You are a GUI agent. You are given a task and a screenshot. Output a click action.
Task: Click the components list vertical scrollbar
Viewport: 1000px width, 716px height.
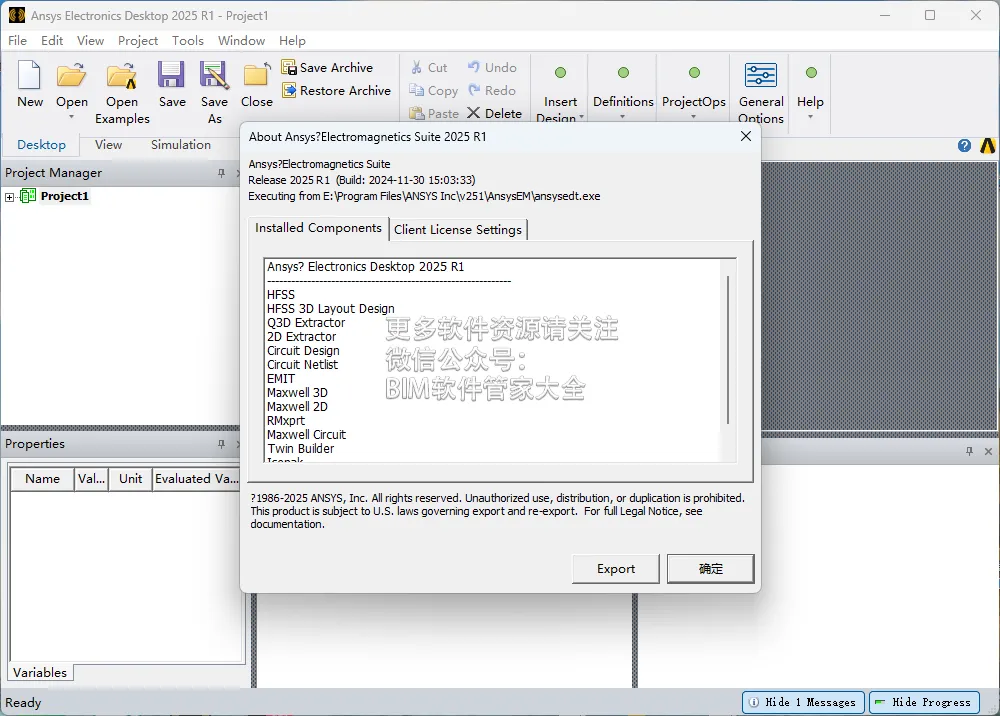(x=728, y=350)
